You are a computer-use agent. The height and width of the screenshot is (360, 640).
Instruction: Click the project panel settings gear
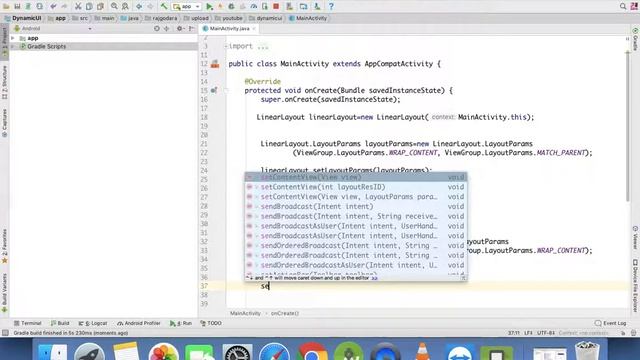180,29
